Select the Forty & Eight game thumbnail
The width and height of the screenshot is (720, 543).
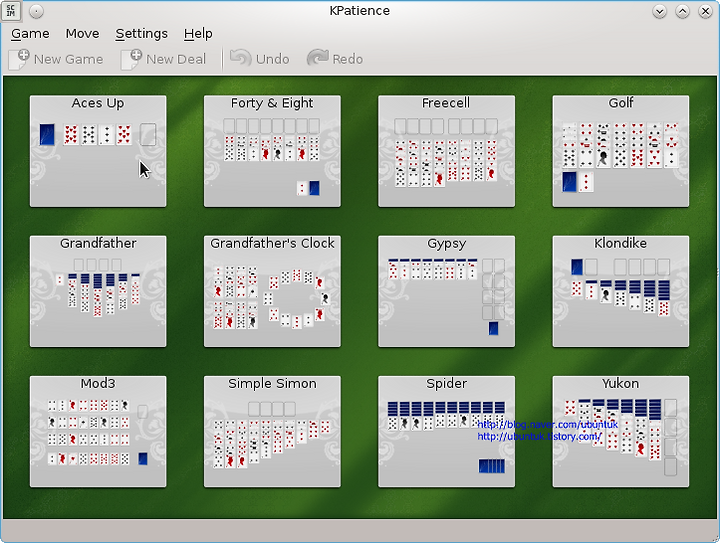272,151
